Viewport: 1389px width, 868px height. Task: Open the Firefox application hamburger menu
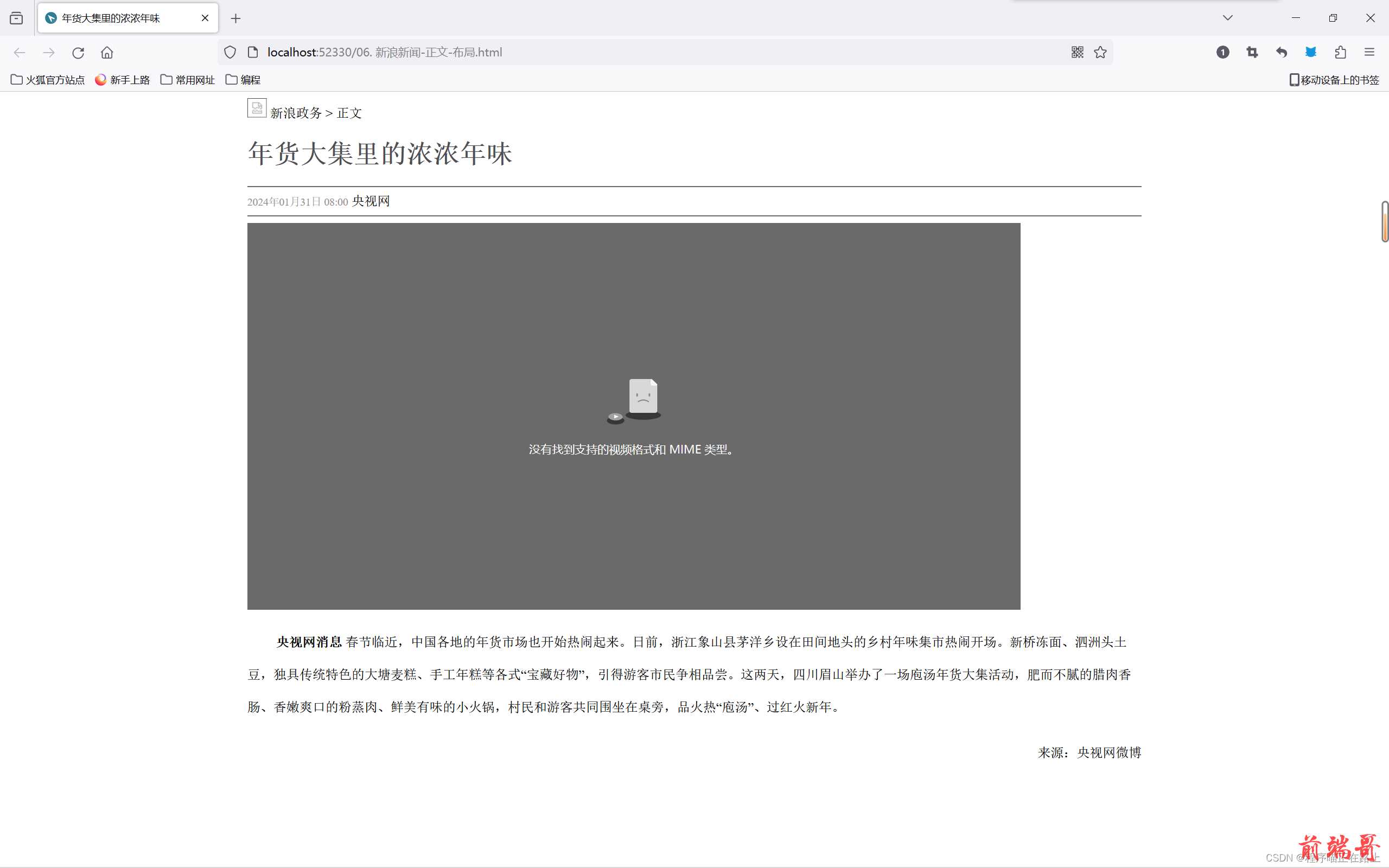1369,52
